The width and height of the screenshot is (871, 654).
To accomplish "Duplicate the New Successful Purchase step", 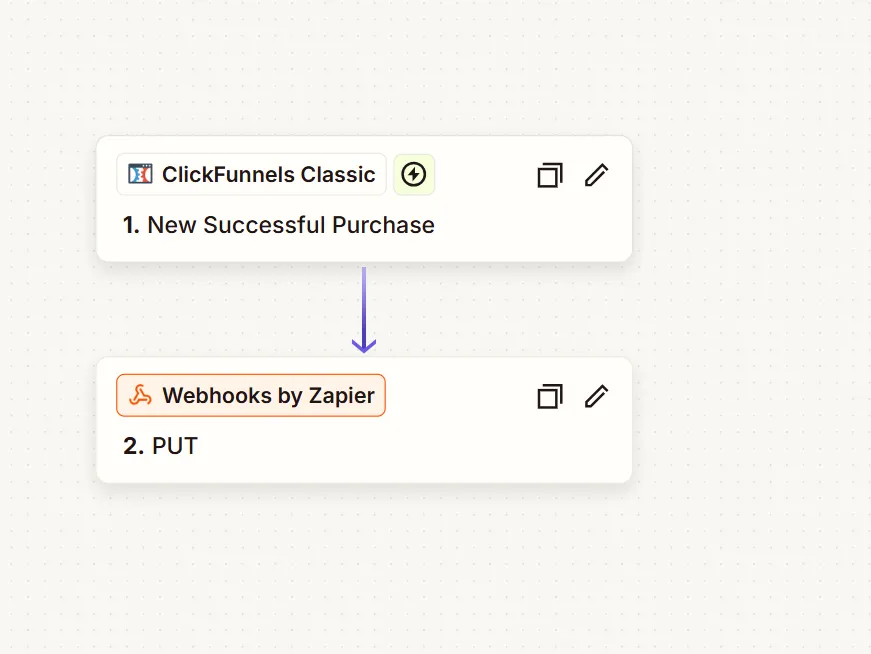I will click(550, 175).
